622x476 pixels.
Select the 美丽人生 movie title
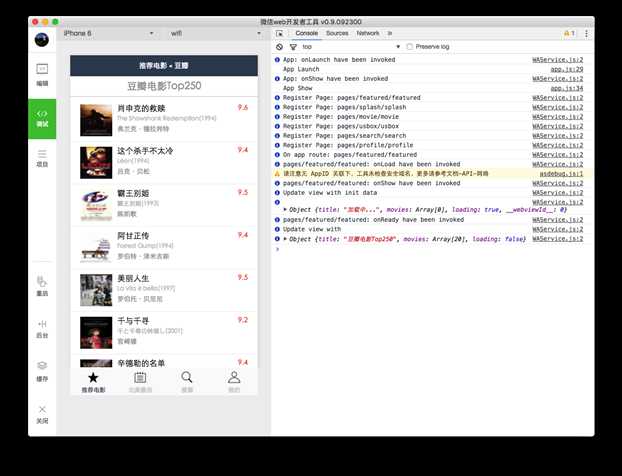pos(133,278)
